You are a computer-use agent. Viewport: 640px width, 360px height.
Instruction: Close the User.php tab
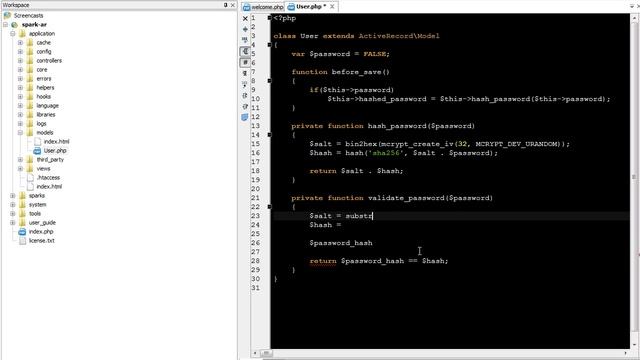332,7
